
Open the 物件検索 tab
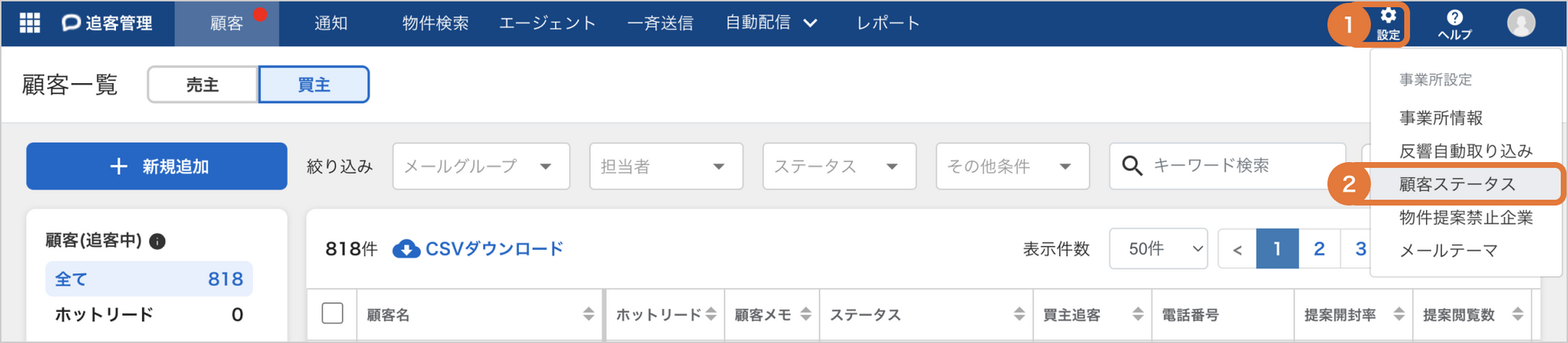coord(435,23)
